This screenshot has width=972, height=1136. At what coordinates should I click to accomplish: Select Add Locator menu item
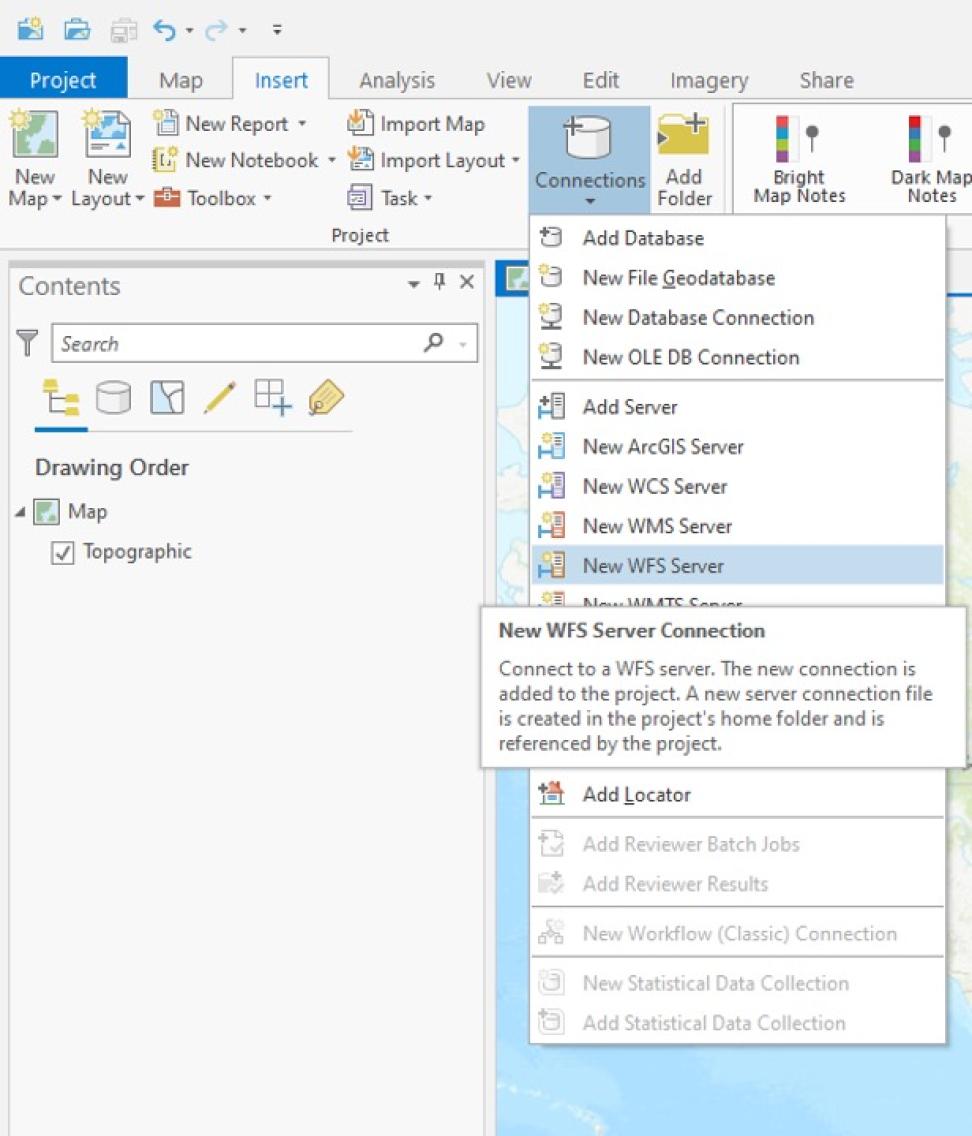737,794
